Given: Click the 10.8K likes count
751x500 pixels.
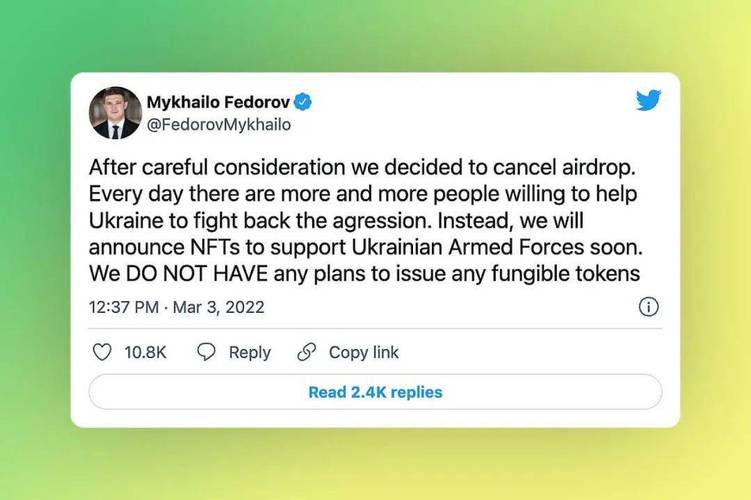Looking at the screenshot, I should [x=145, y=352].
